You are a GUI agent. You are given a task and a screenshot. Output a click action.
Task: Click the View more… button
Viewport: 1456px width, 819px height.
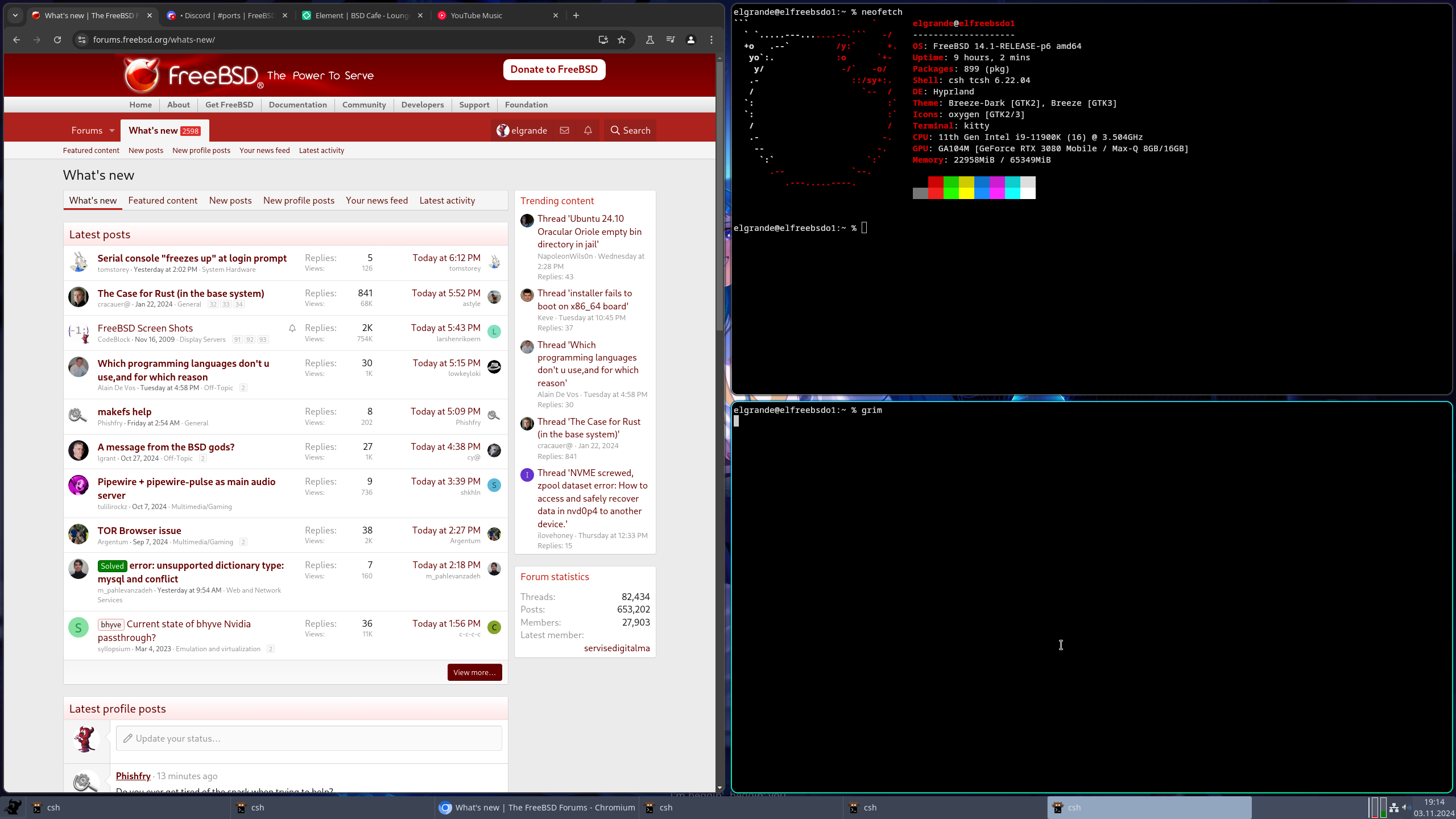point(474,672)
